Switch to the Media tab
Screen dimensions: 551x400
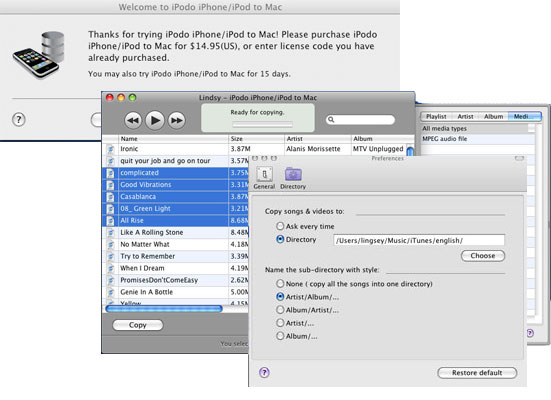(x=525, y=116)
